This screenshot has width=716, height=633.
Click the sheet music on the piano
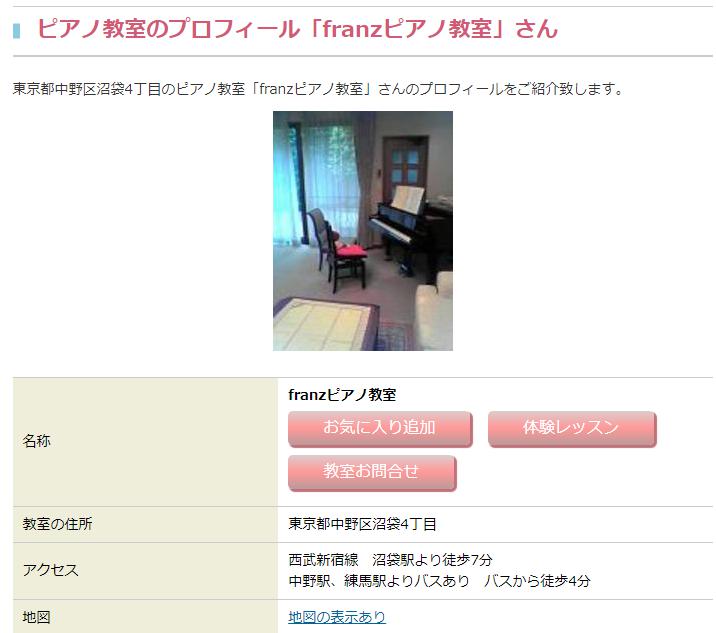pyautogui.click(x=408, y=198)
